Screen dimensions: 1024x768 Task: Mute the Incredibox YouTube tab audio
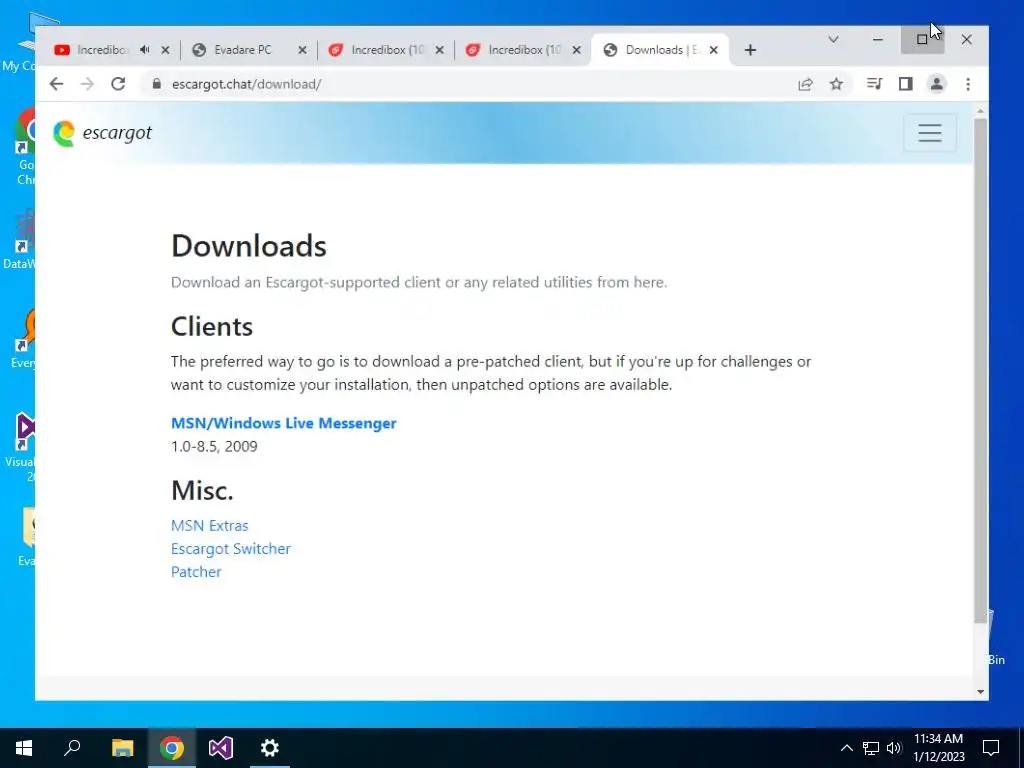[144, 50]
